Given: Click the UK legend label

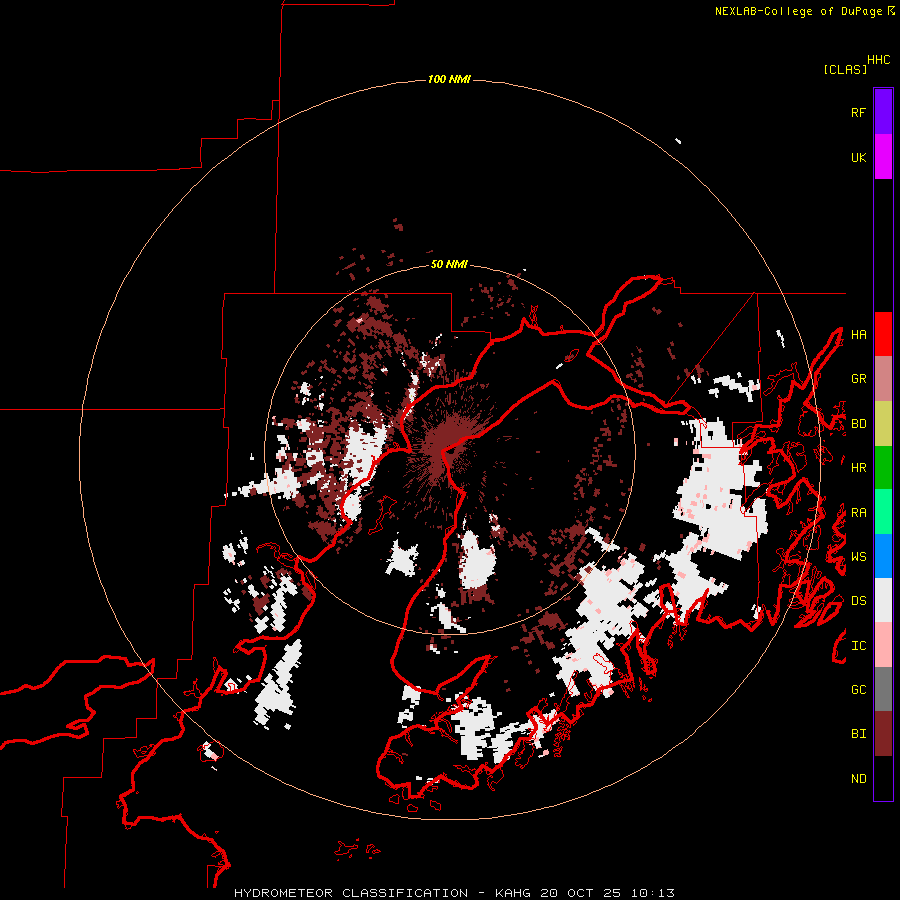Looking at the screenshot, I should pos(858,157).
